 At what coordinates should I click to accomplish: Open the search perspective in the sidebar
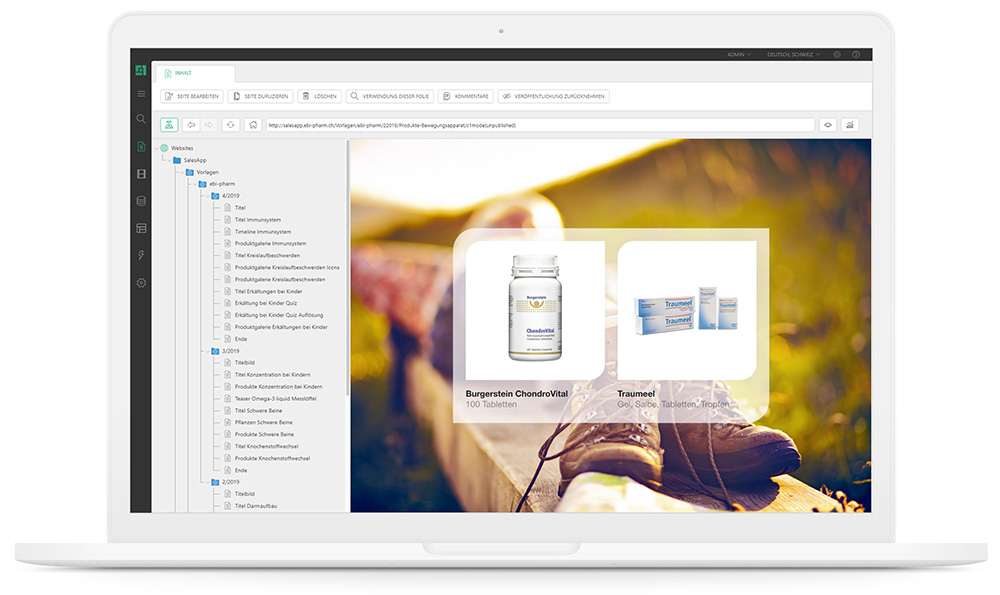point(141,119)
